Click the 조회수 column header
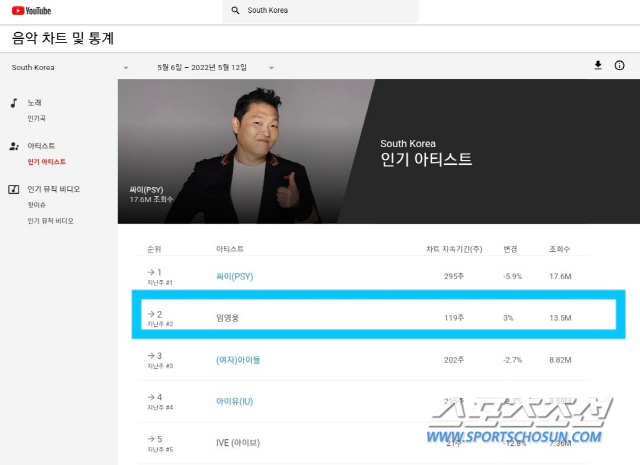 click(559, 249)
